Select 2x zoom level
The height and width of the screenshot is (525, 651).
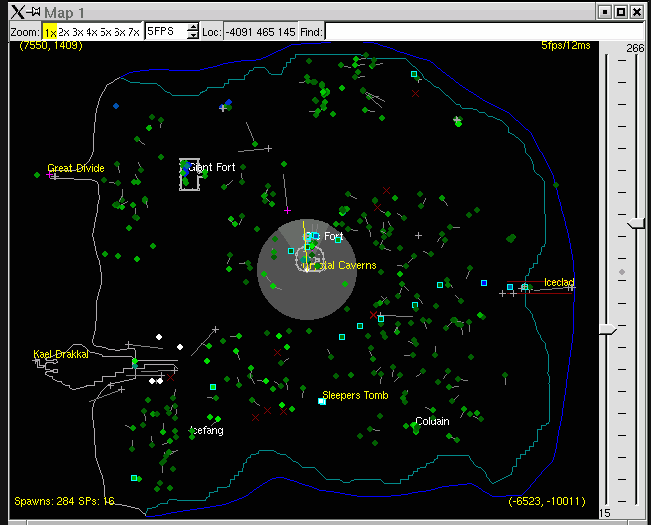click(x=64, y=32)
